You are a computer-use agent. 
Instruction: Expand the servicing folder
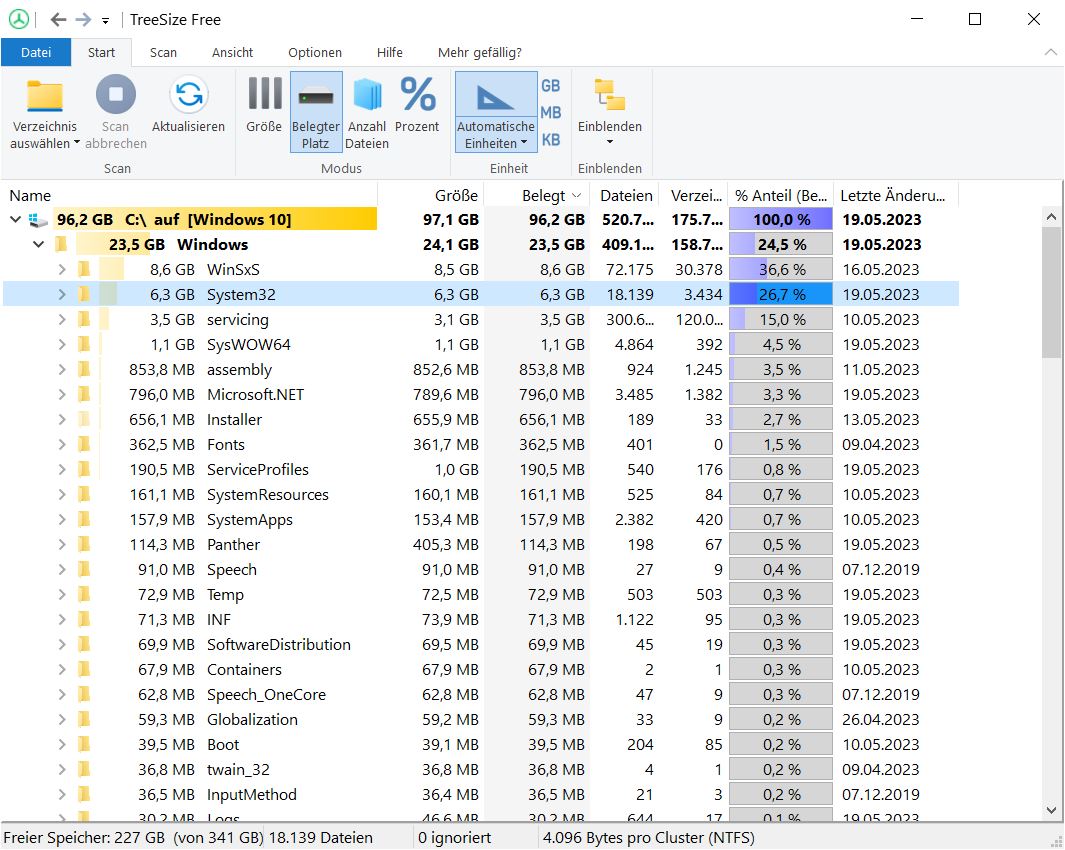click(62, 319)
